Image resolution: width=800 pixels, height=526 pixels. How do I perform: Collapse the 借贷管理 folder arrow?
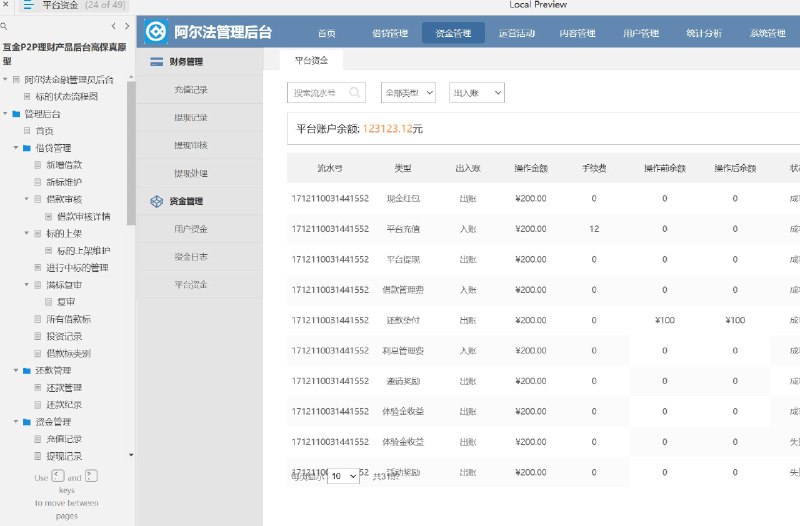tap(16, 147)
